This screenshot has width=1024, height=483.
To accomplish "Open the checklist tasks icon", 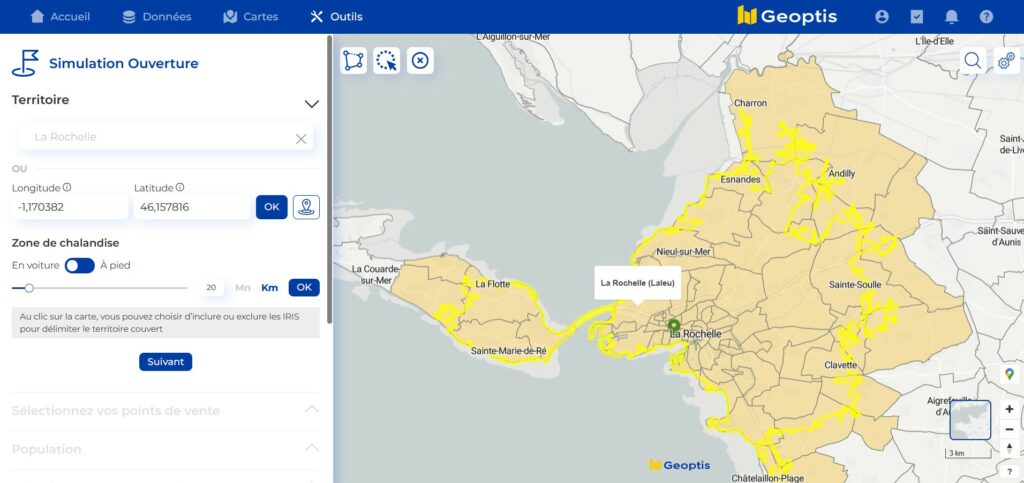I will point(917,17).
